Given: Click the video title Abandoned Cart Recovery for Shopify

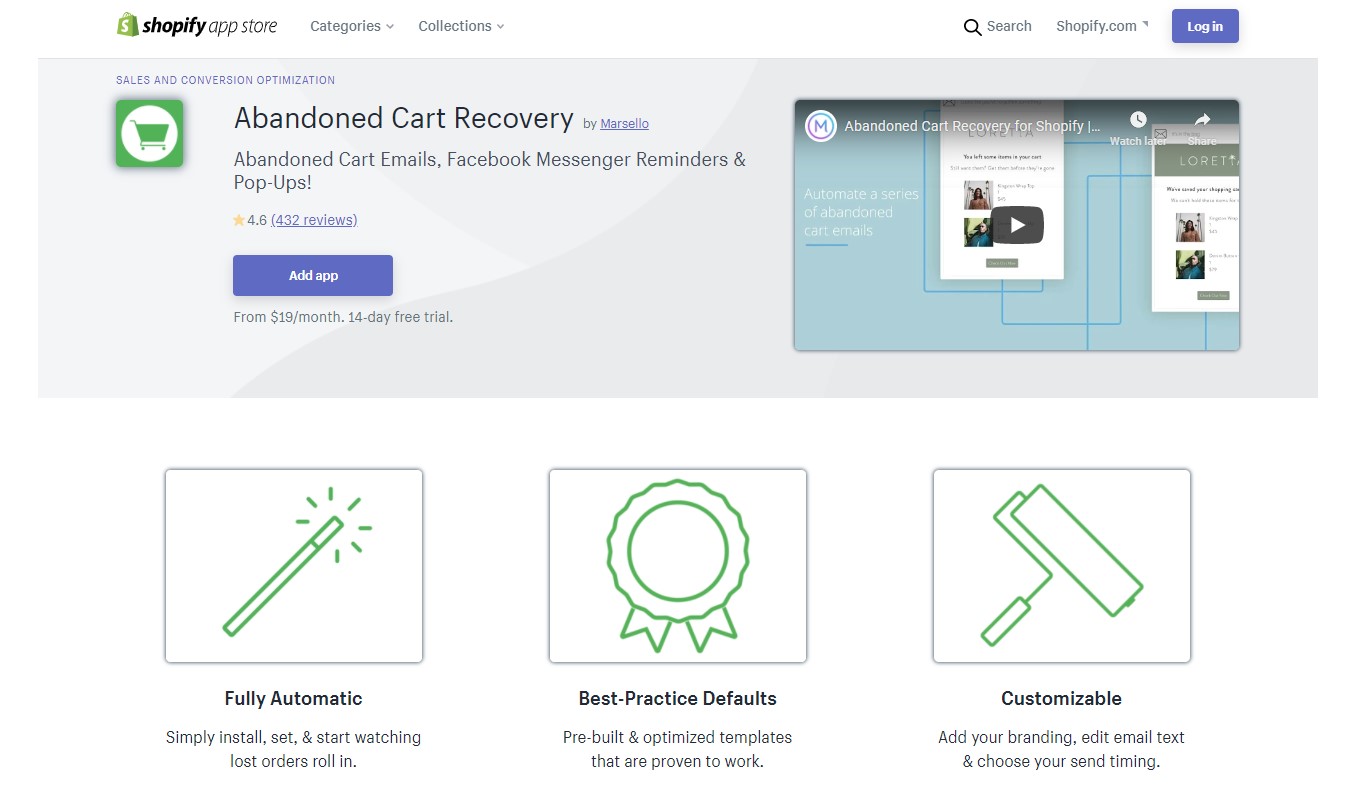Looking at the screenshot, I should pos(972,126).
